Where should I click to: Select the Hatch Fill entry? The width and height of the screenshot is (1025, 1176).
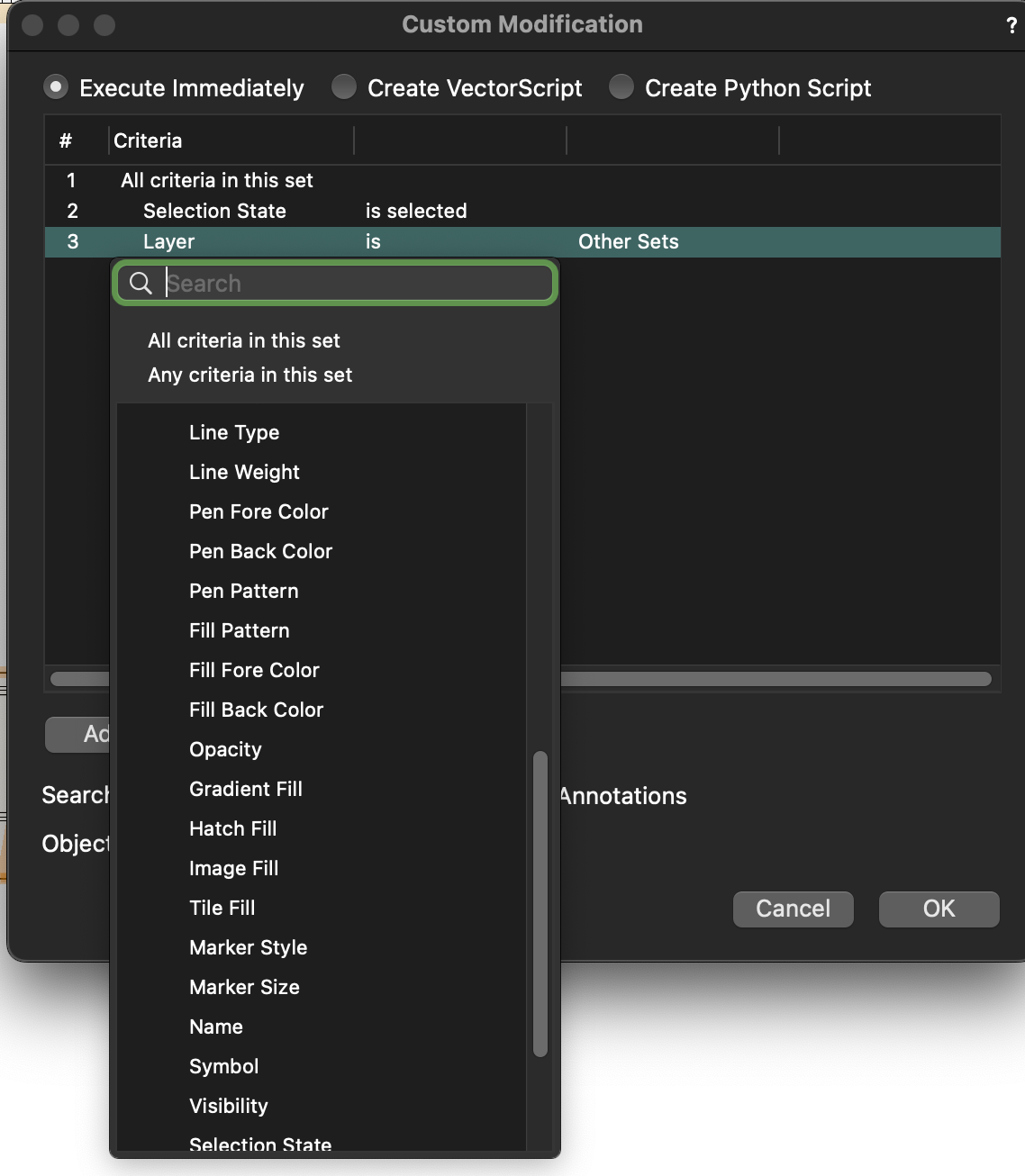pyautogui.click(x=232, y=828)
